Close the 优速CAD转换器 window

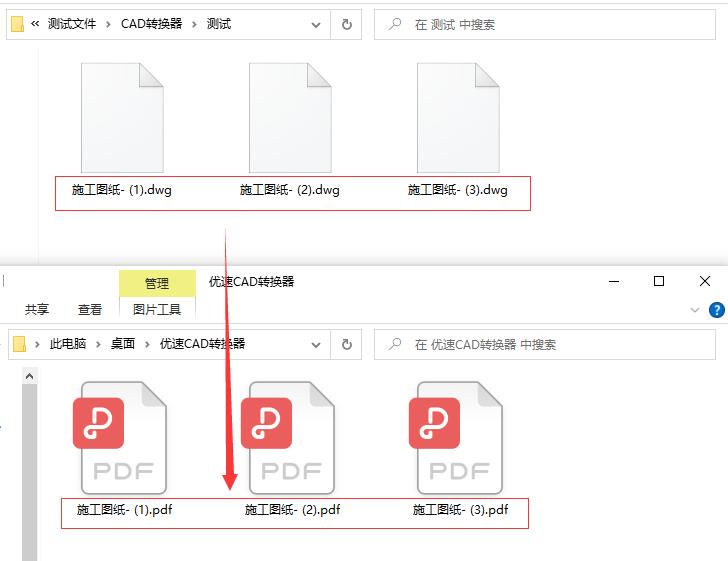point(704,281)
